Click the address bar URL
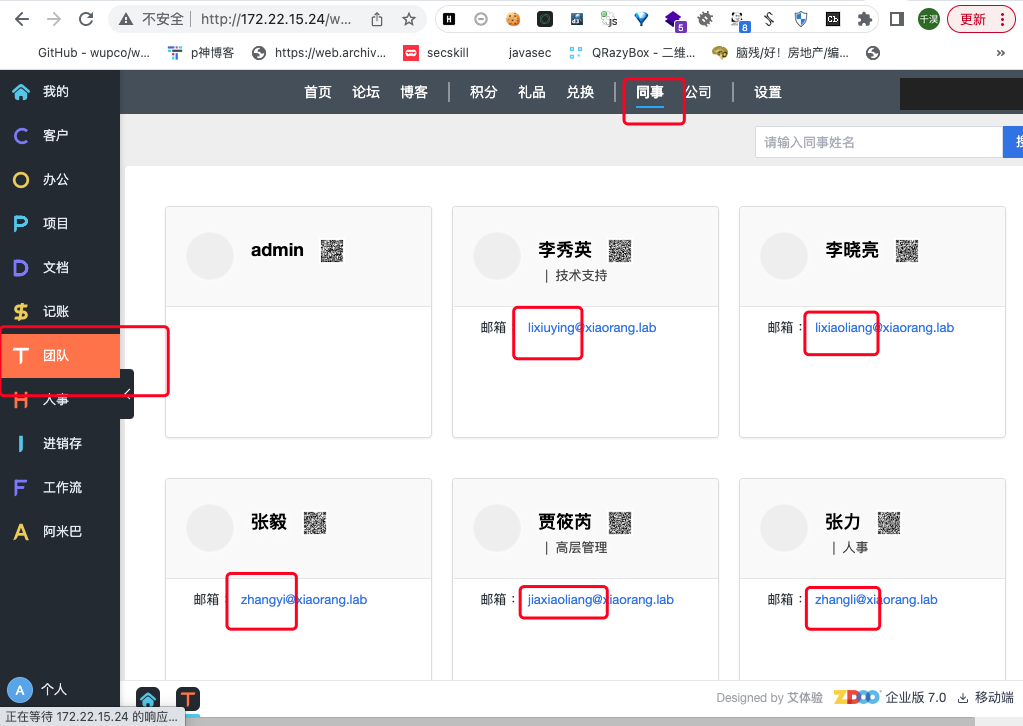 275,20
